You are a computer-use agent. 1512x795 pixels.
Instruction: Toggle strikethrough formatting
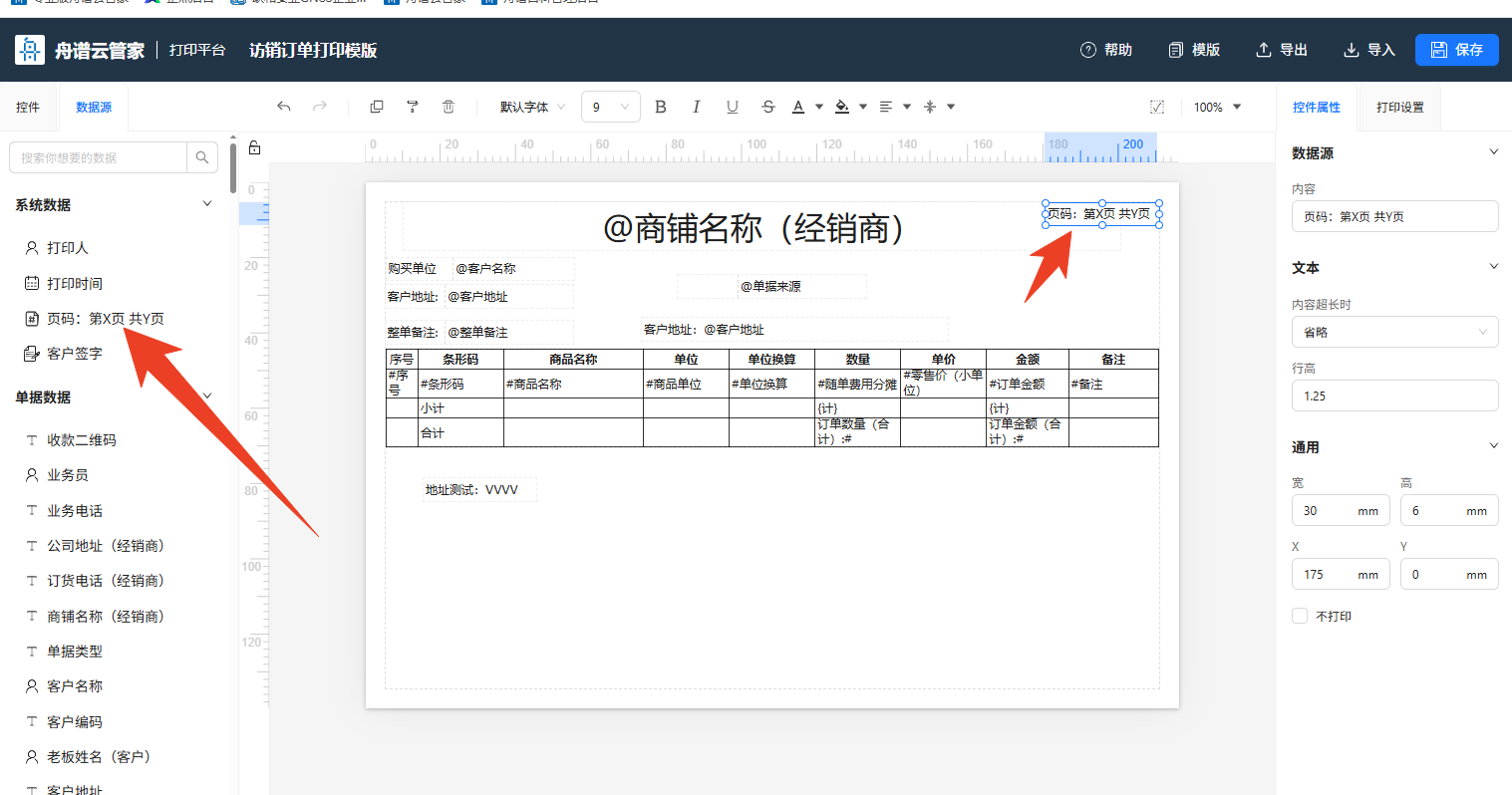coord(767,107)
